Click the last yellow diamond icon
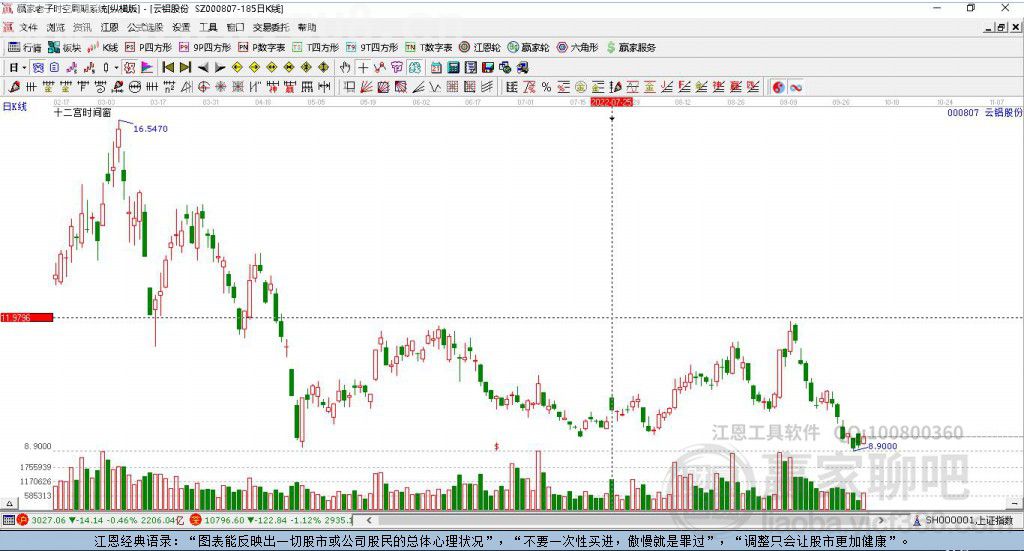1024x551 pixels. pos(323,67)
